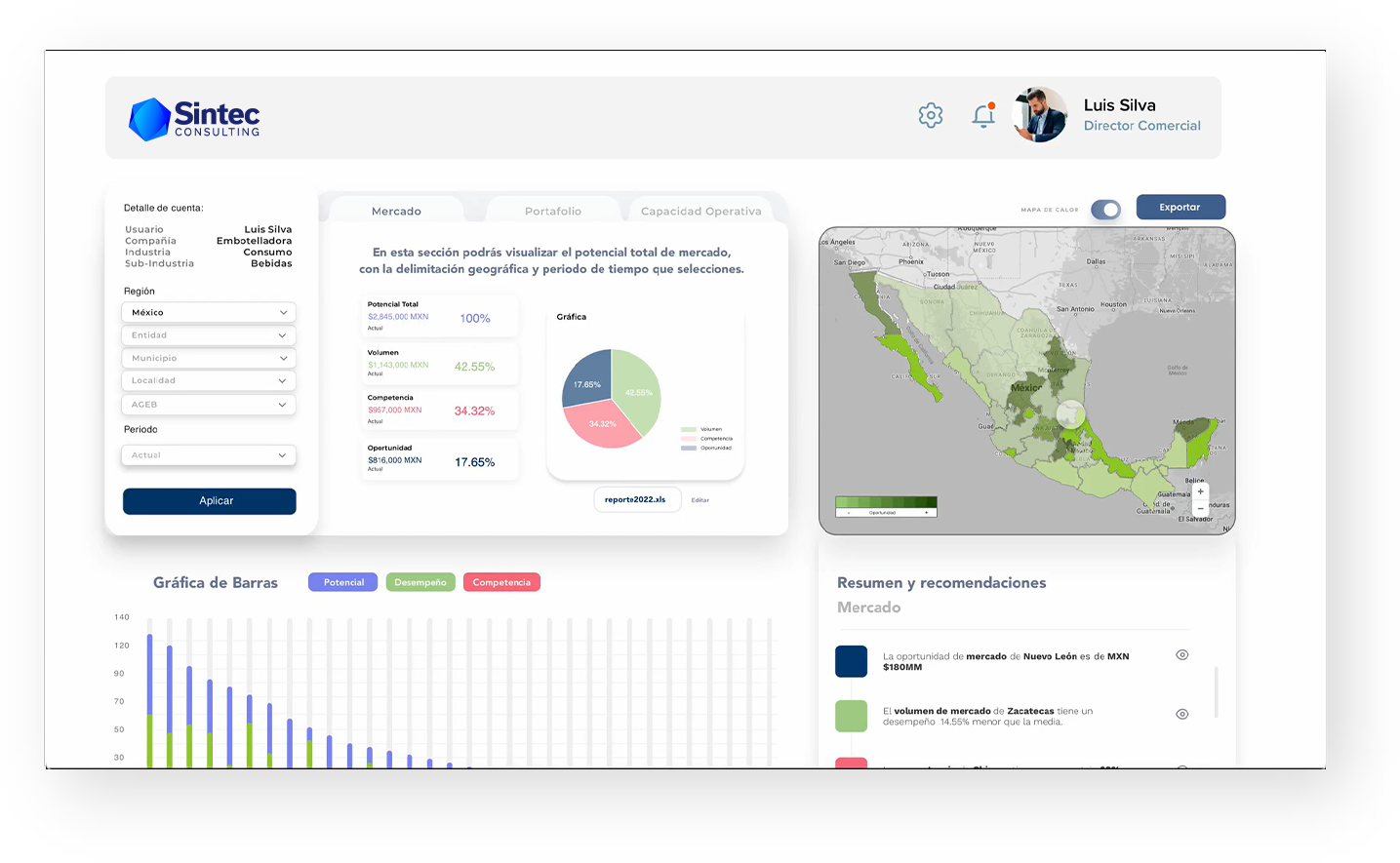The width and height of the screenshot is (1400, 863).
Task: Toggle the Desempeño bar chart filter
Action: (x=420, y=582)
